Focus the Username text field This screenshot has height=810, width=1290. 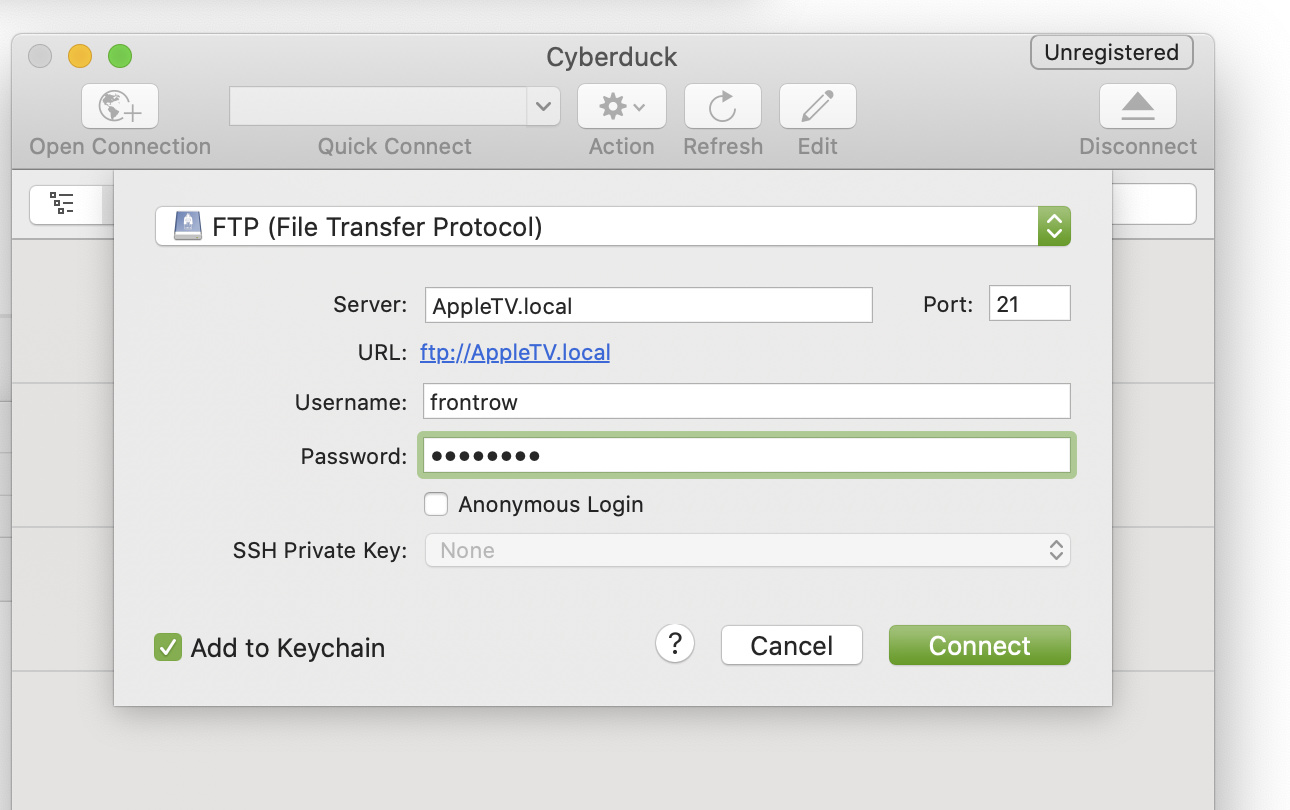point(746,401)
